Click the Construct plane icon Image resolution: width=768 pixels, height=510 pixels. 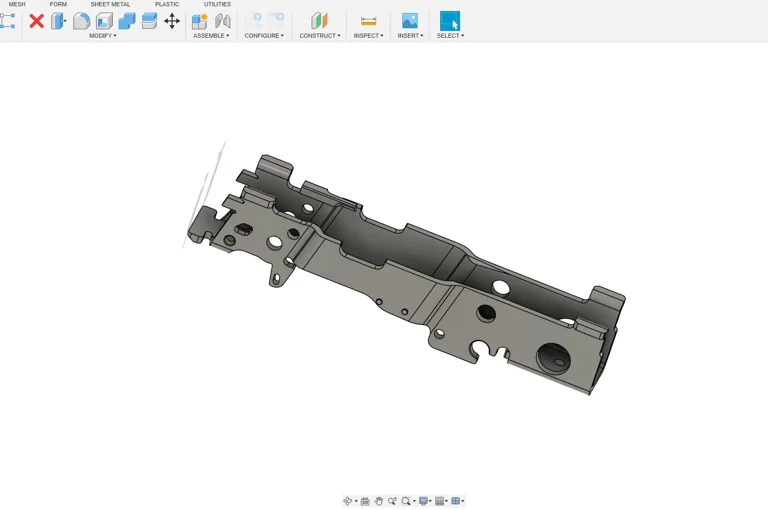(318, 21)
